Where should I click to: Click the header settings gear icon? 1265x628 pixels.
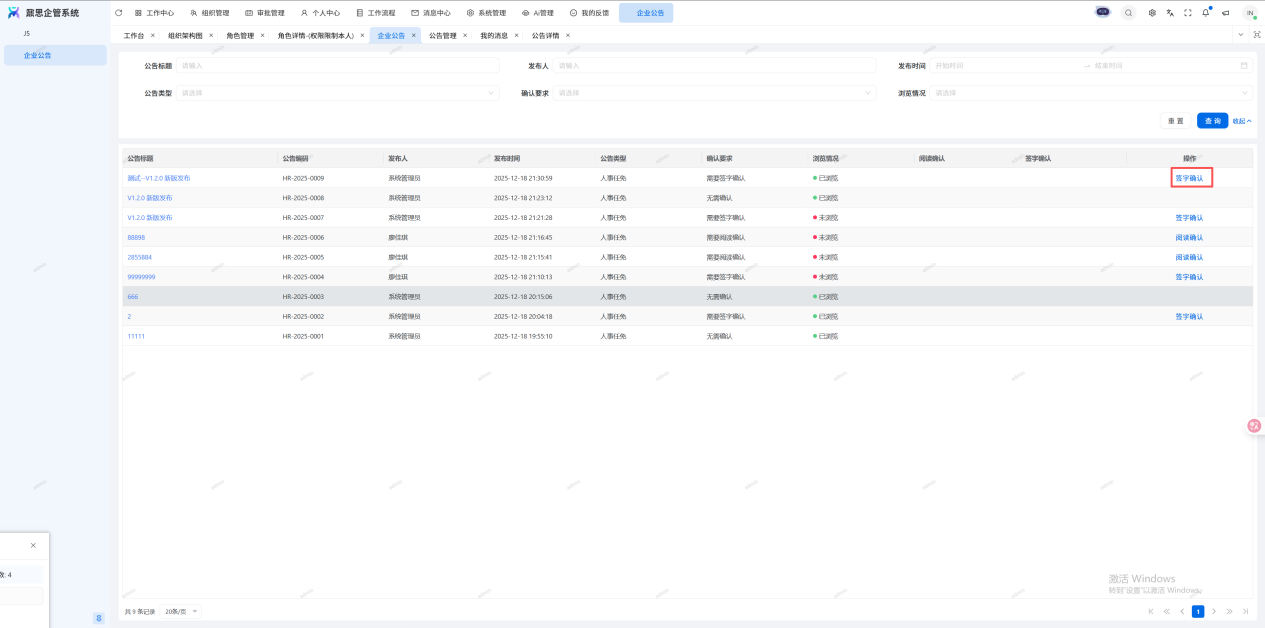tap(1152, 13)
